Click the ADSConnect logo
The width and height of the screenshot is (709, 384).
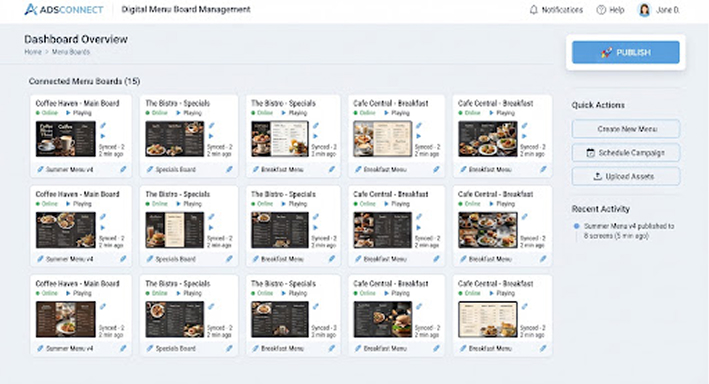64,9
